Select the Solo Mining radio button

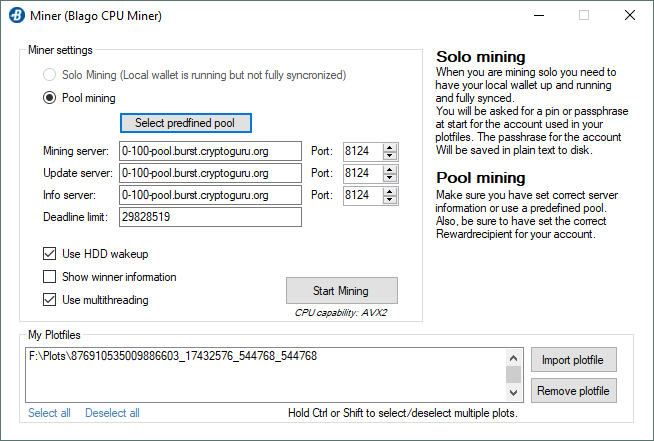tap(49, 75)
